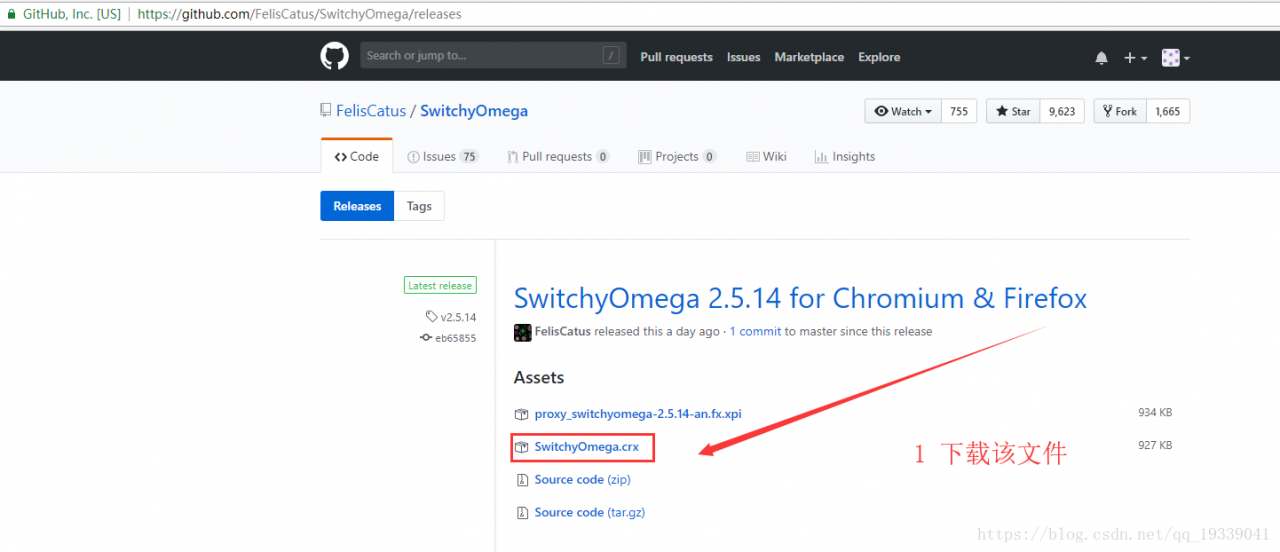This screenshot has width=1280, height=552.
Task: Fork the SwitchyOmega repository
Action: tap(1119, 112)
